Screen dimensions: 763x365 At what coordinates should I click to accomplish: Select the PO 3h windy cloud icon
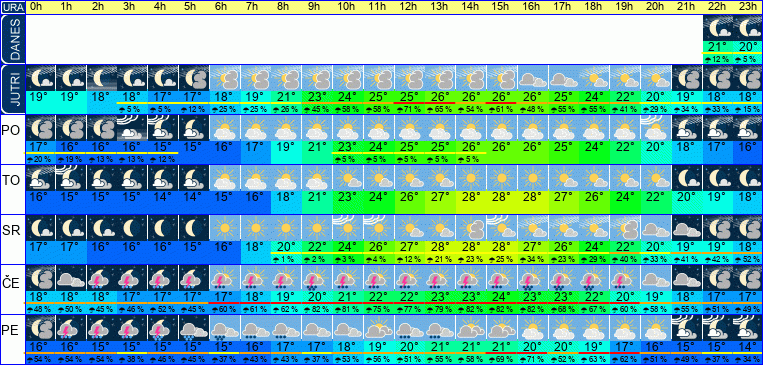click(x=132, y=128)
